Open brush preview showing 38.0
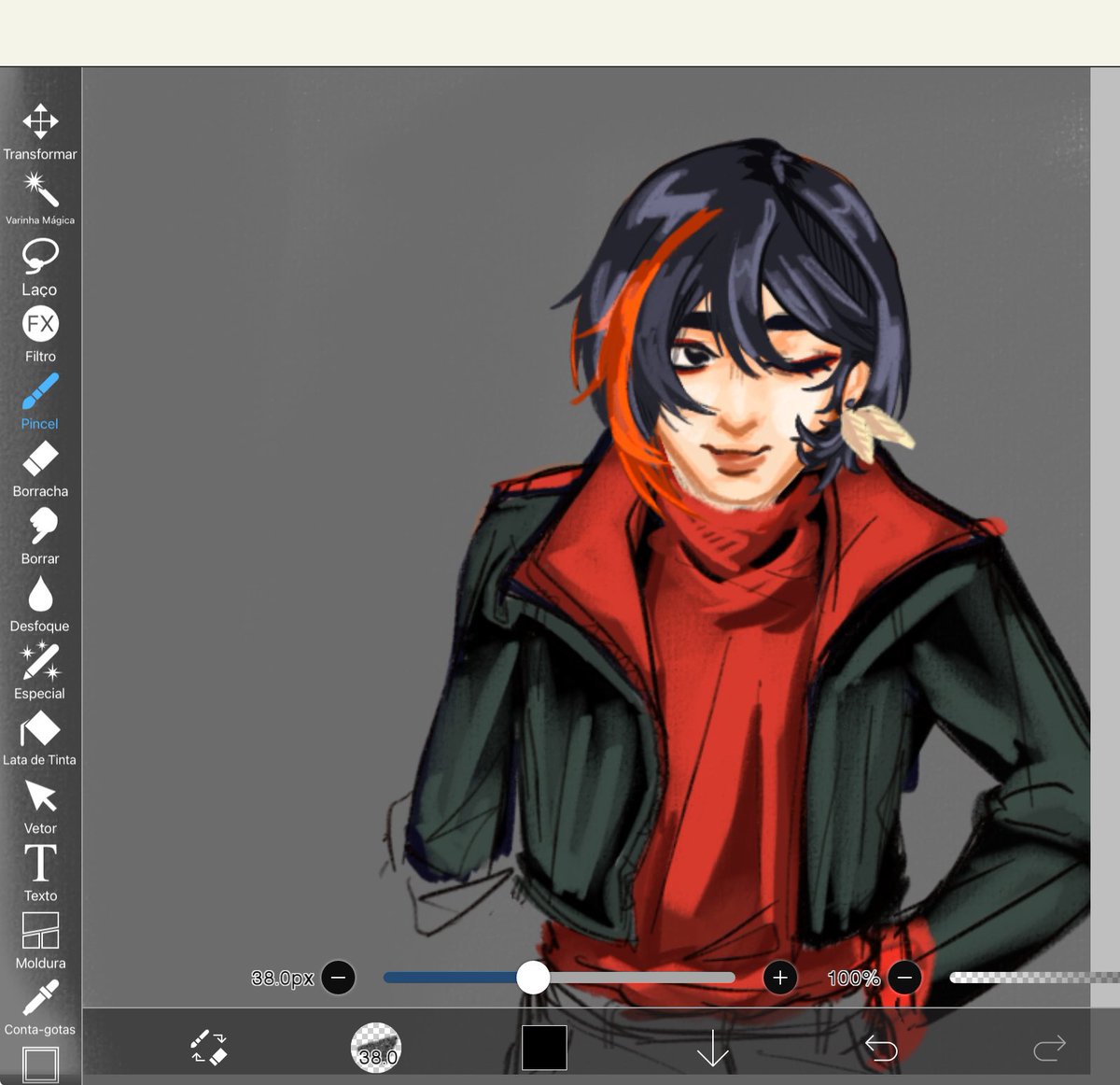 (x=376, y=1047)
